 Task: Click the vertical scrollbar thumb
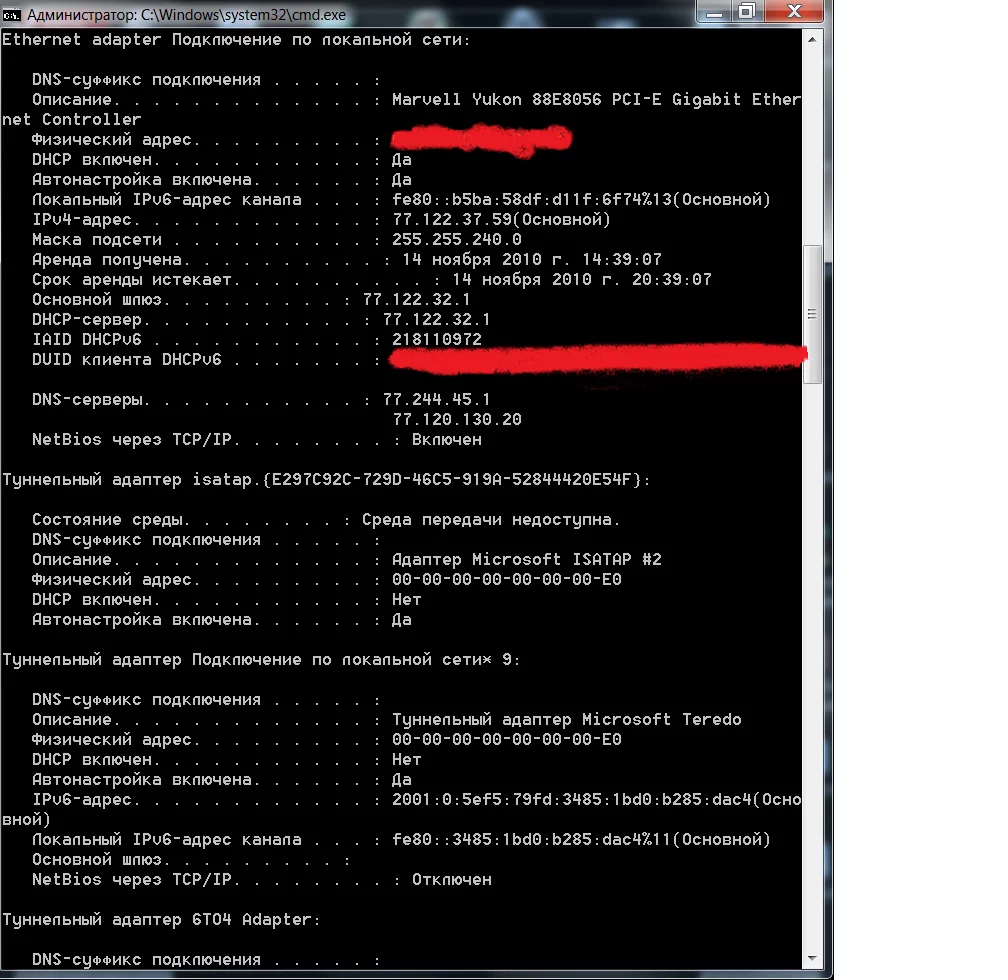click(x=813, y=314)
